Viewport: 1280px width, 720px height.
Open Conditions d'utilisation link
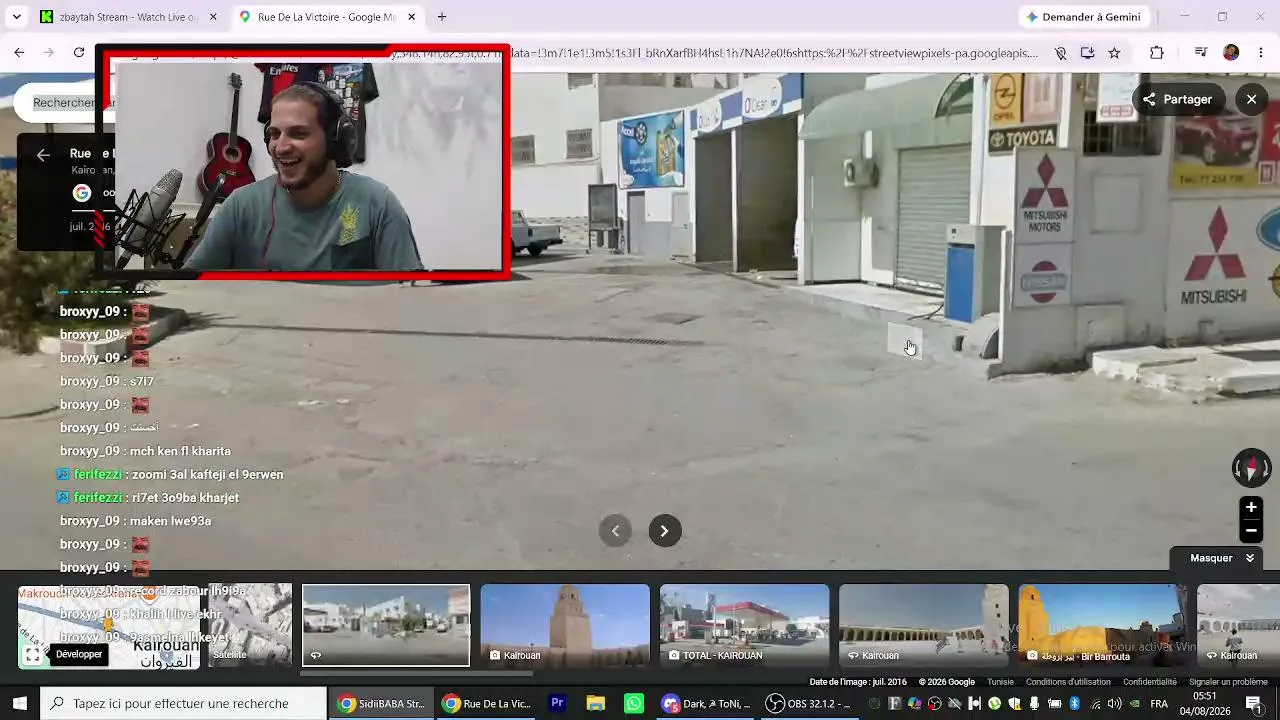(1068, 682)
